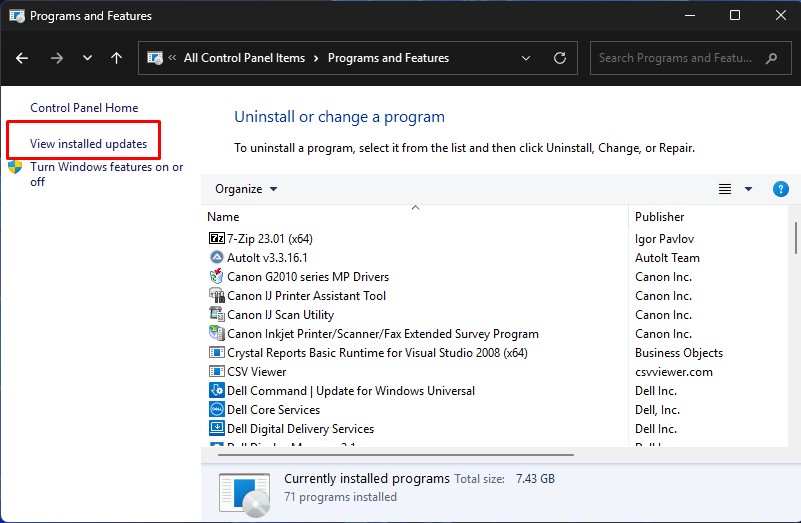Select Dell Command | Update row
The width and height of the screenshot is (801, 523).
[351, 391]
